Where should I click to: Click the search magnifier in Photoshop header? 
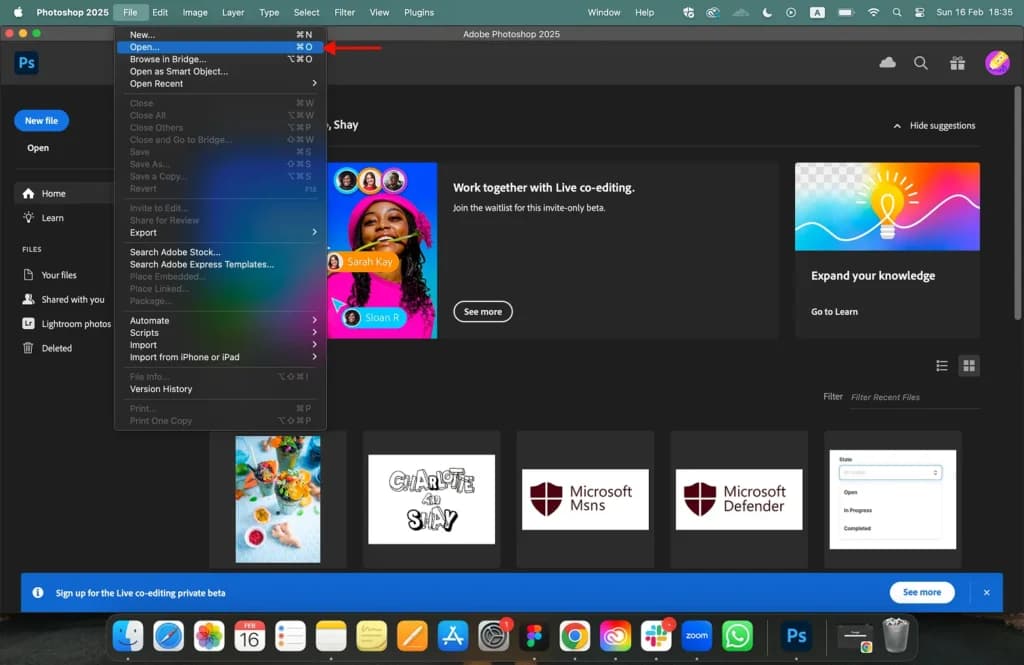click(x=921, y=63)
